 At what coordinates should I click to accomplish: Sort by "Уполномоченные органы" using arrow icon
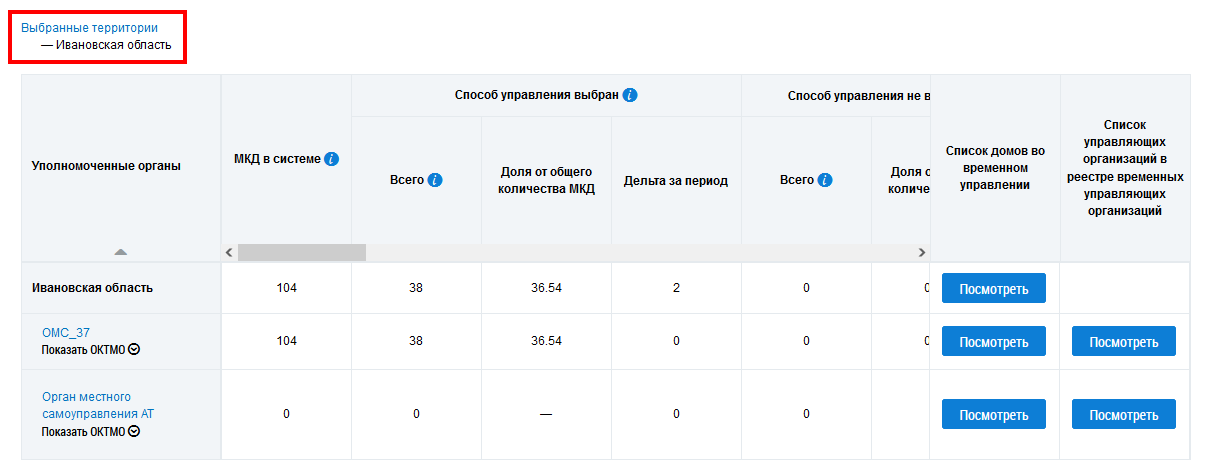120,252
